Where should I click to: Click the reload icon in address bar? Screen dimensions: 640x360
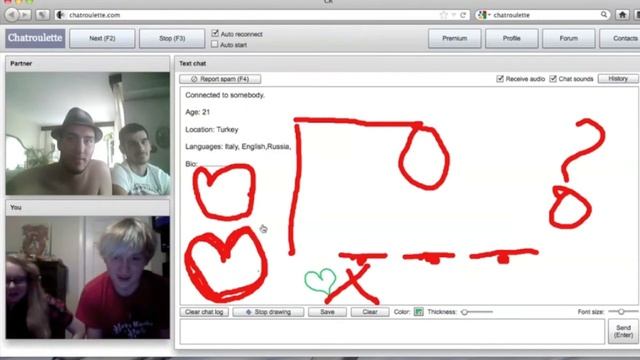(463, 15)
